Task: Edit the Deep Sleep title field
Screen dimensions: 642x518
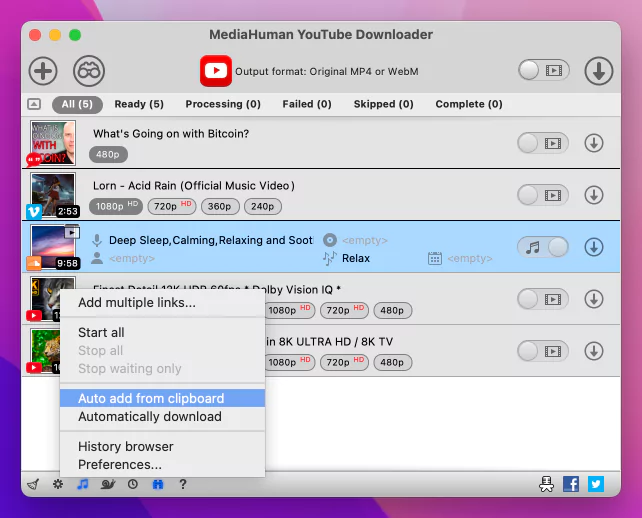Action: click(x=211, y=240)
